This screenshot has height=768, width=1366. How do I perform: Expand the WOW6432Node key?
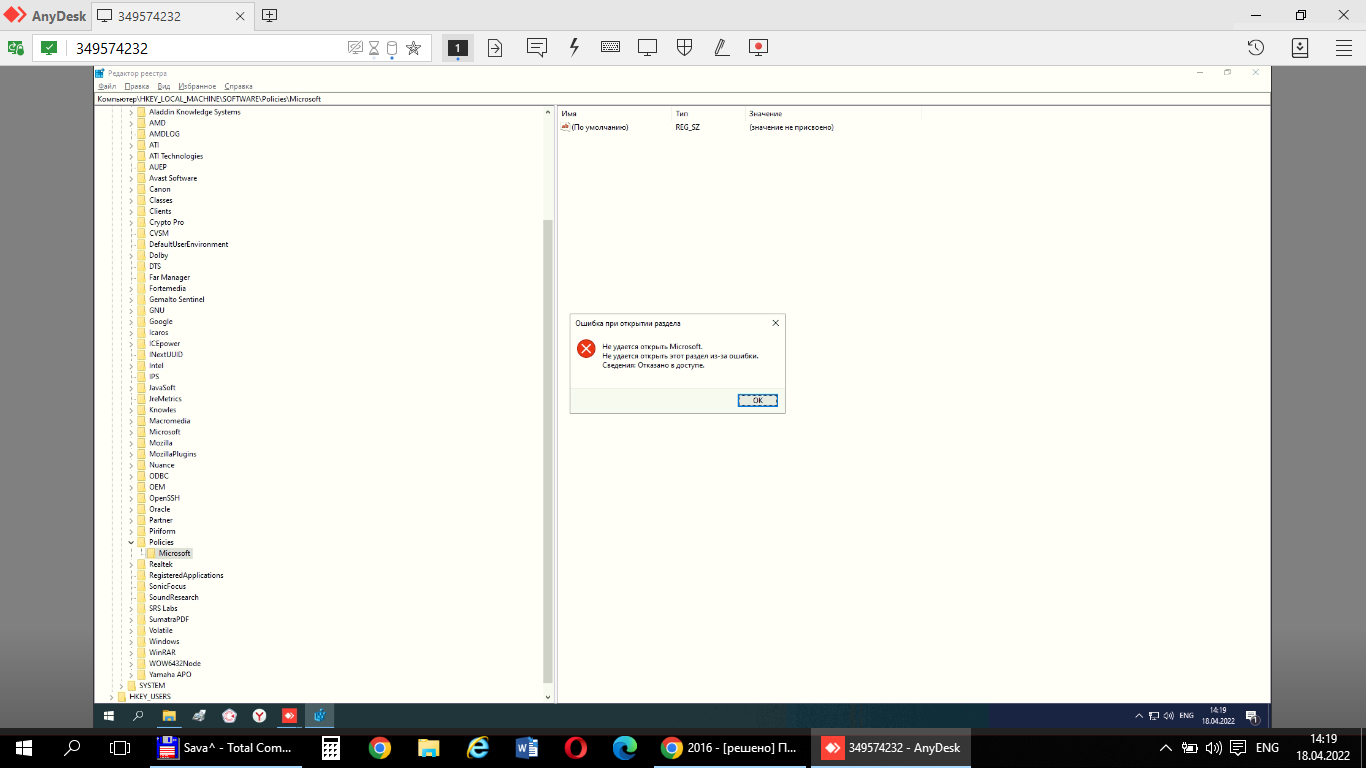(131, 663)
